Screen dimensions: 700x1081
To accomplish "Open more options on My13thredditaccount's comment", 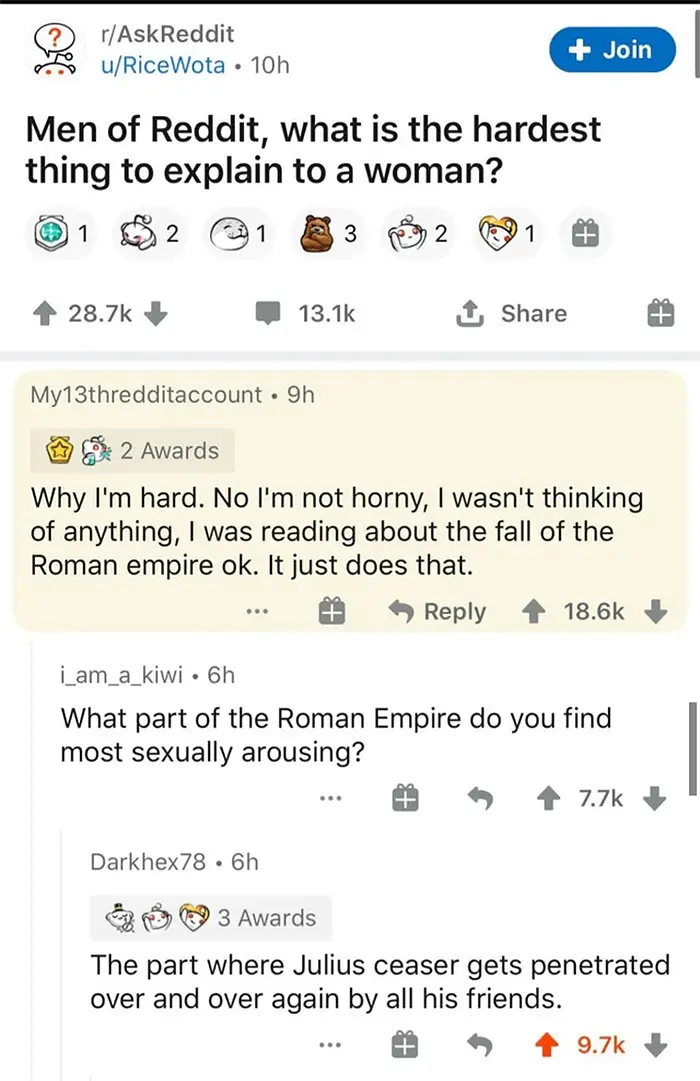I will tap(260, 612).
